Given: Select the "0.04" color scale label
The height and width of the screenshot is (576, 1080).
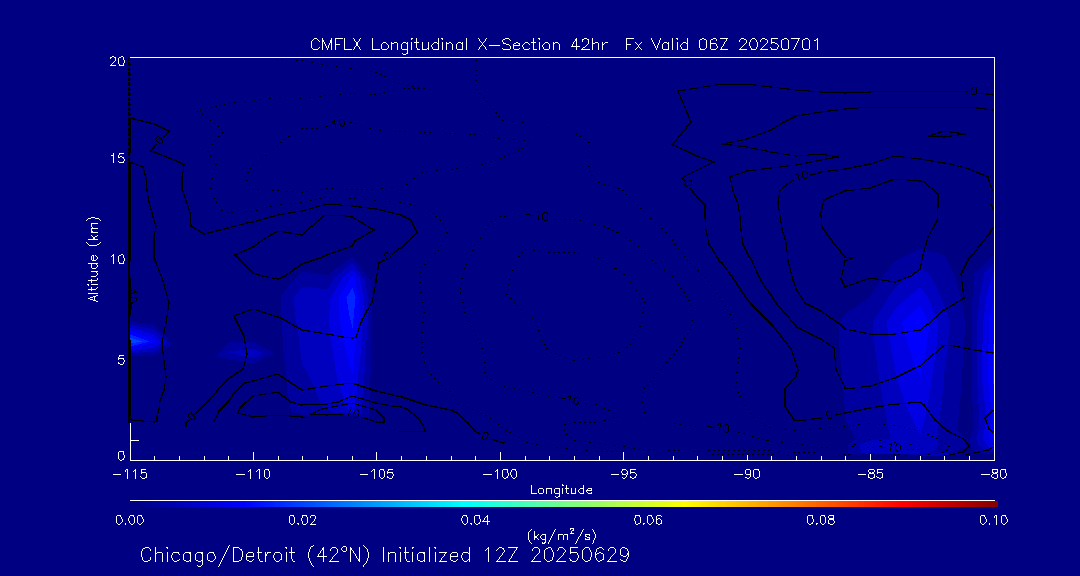Looking at the screenshot, I should pyautogui.click(x=475, y=520).
